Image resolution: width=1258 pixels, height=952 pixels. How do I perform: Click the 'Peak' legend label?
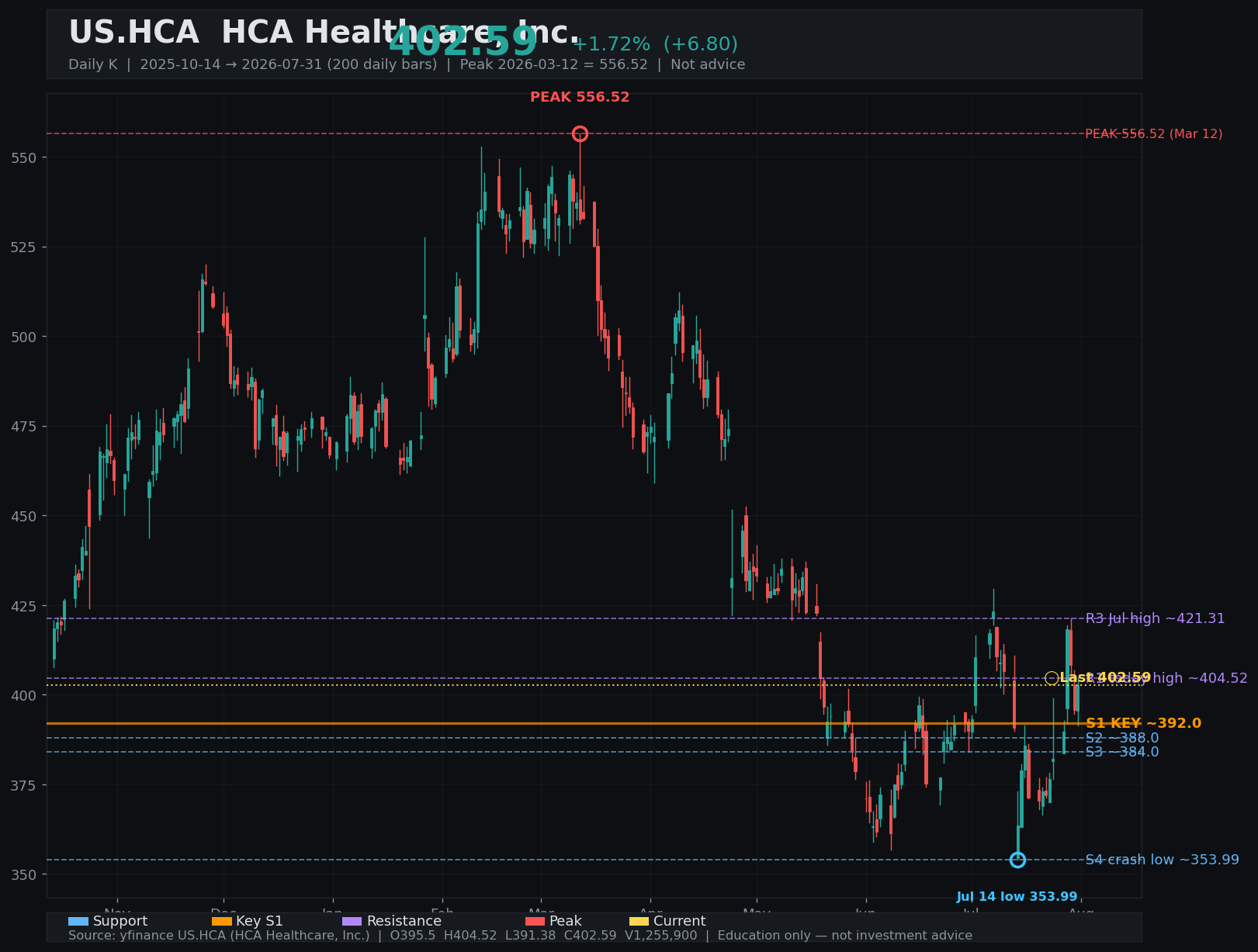pyautogui.click(x=566, y=921)
